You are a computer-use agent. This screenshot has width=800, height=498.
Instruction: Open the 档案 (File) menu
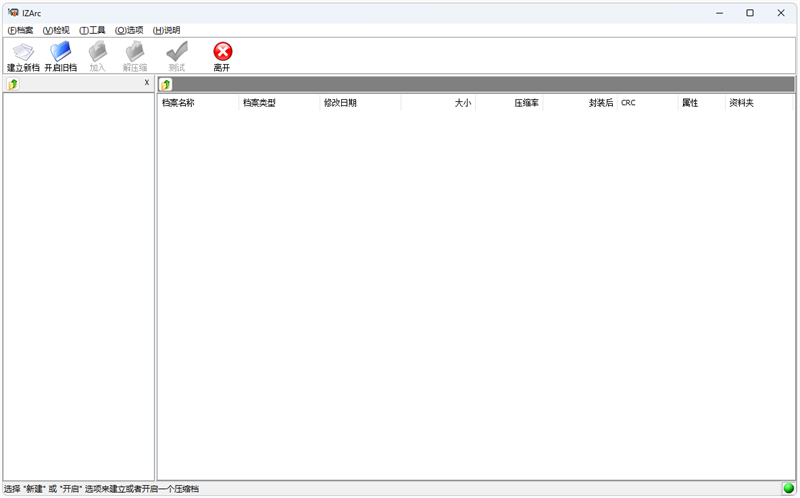pos(20,30)
